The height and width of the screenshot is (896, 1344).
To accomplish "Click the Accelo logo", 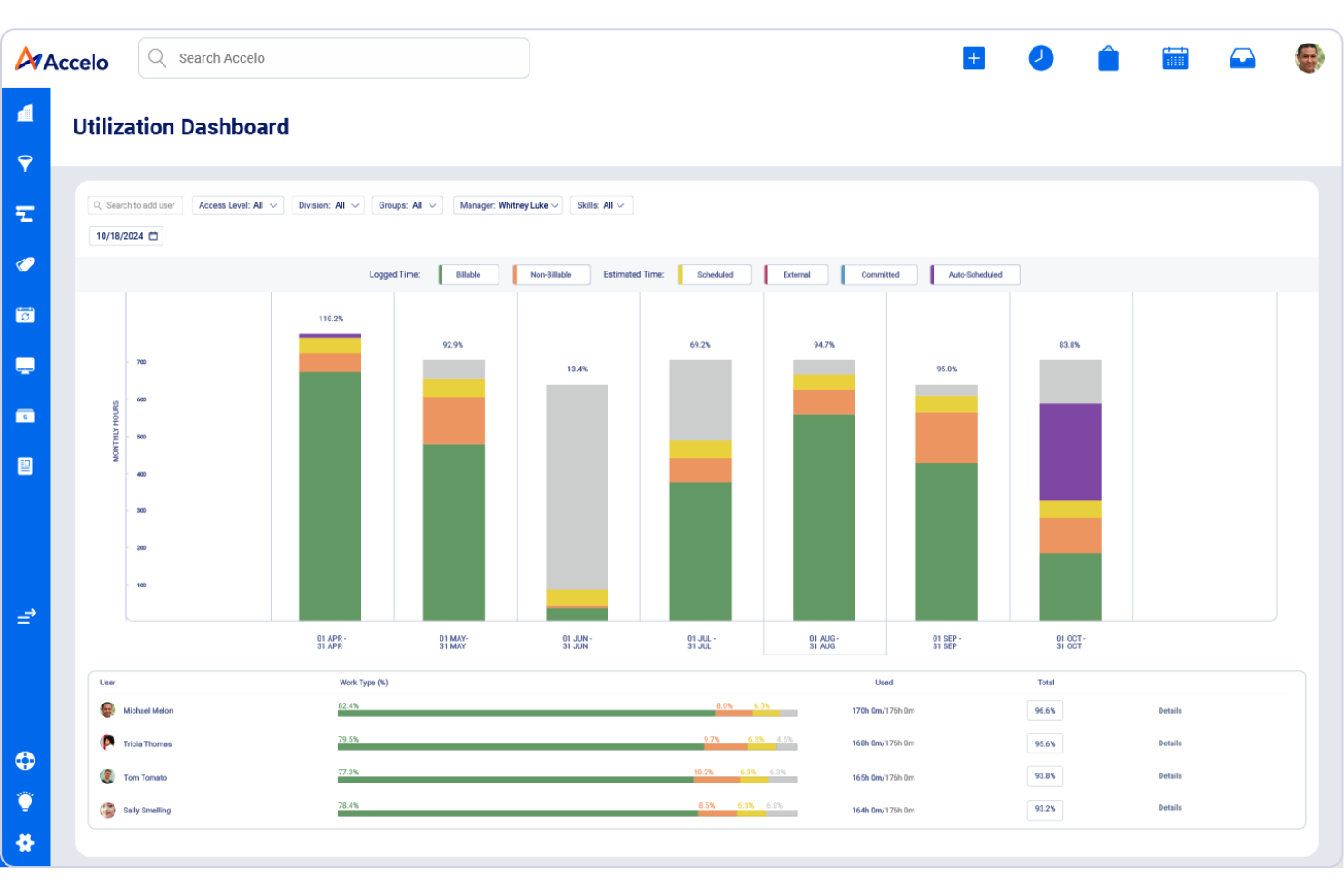I will pos(62,60).
